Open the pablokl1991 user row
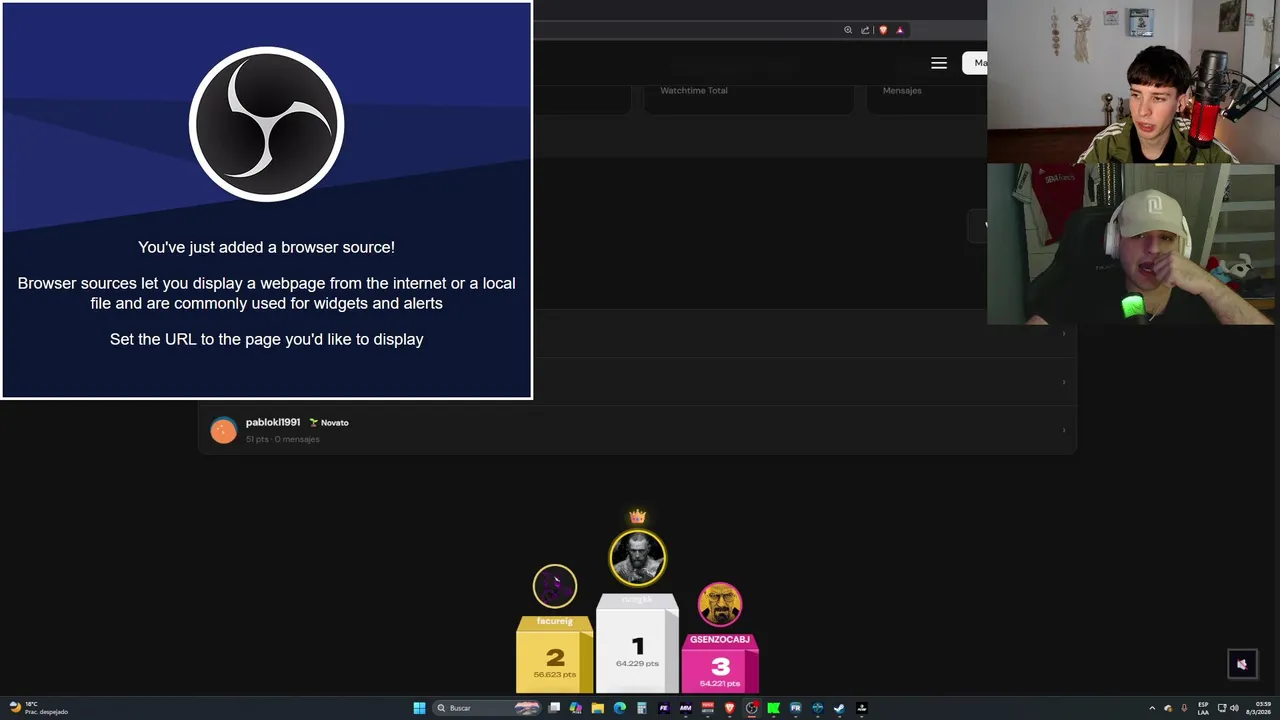Viewport: 1280px width, 720px height. [637, 430]
